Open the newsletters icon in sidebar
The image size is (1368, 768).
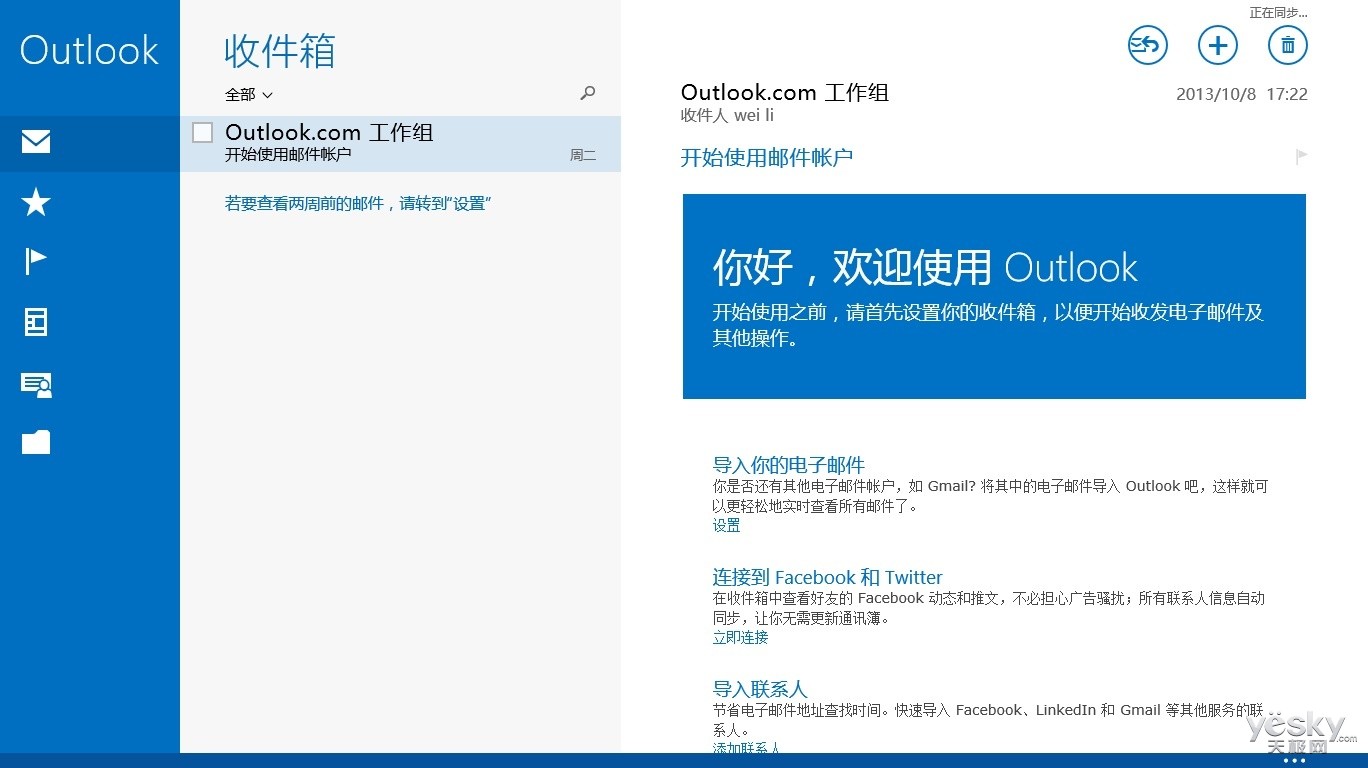(x=36, y=322)
